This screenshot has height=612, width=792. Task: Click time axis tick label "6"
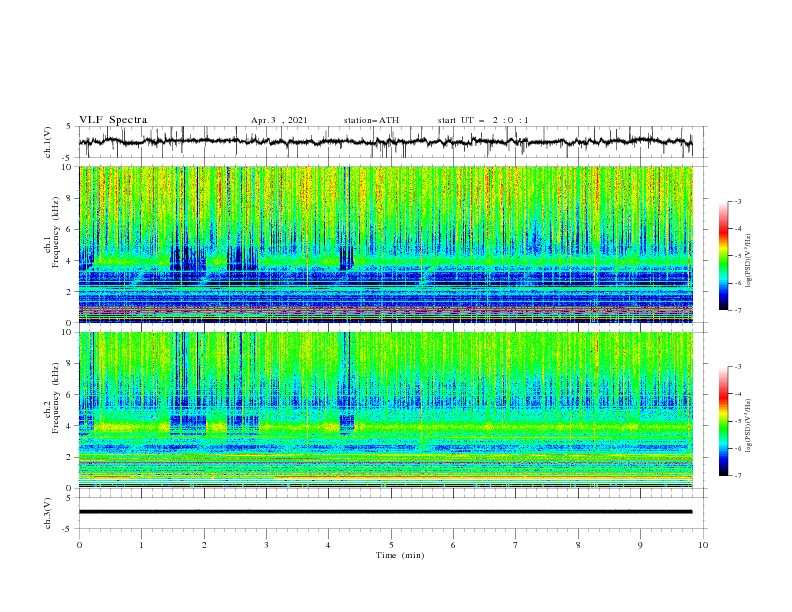click(x=453, y=545)
